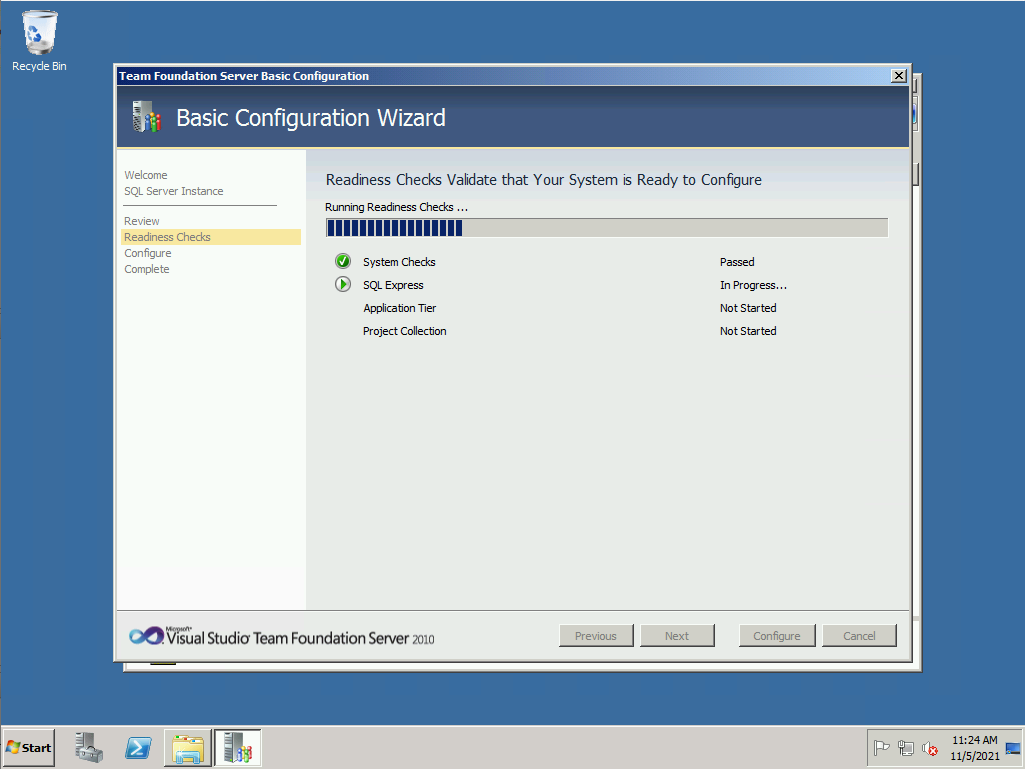Select the Readiness Checks step
Viewport: 1025px width, 769px height.
pos(168,237)
